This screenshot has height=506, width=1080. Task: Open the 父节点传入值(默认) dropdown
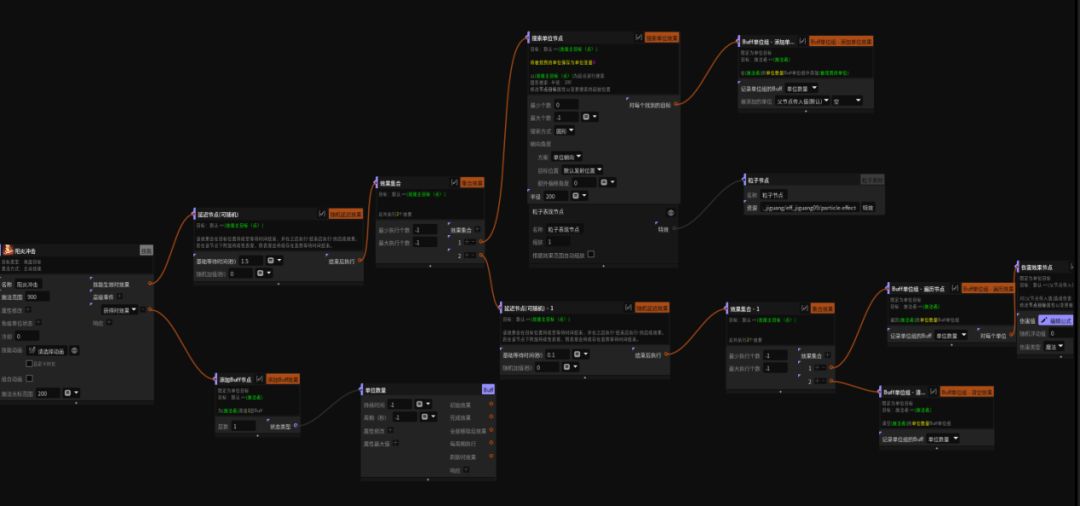(x=802, y=101)
